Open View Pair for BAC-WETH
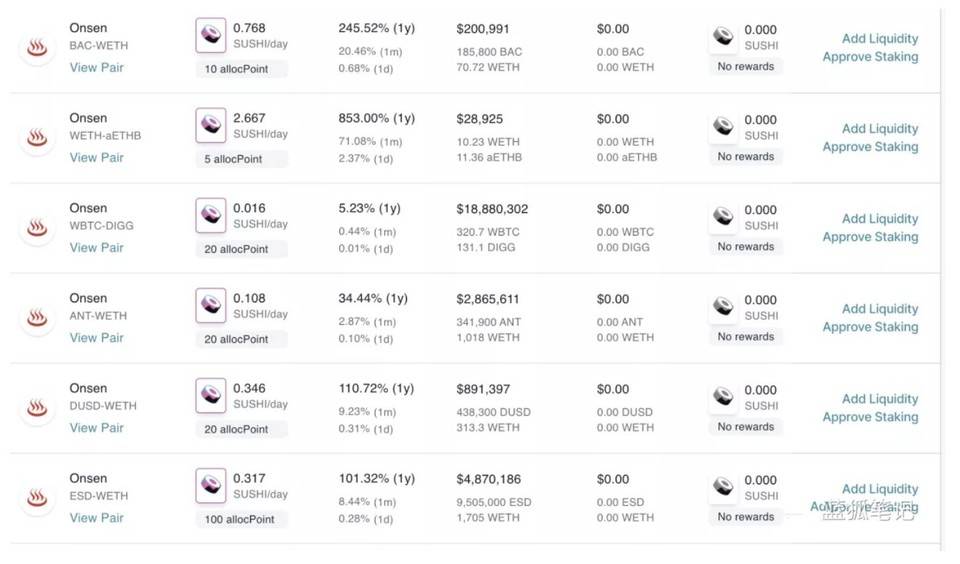Viewport: 960px width, 564px height. [x=96, y=67]
